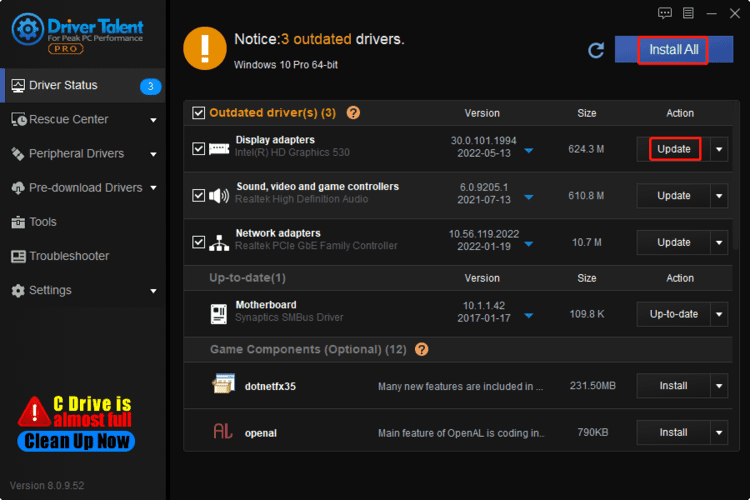Viewport: 750px width, 500px height.
Task: Click the Clean Up Now banner button
Action: click(x=77, y=441)
